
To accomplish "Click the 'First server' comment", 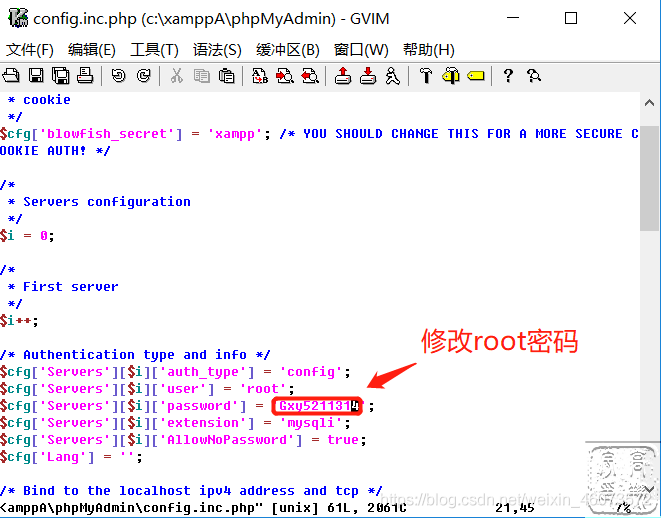I will click(x=70, y=287).
